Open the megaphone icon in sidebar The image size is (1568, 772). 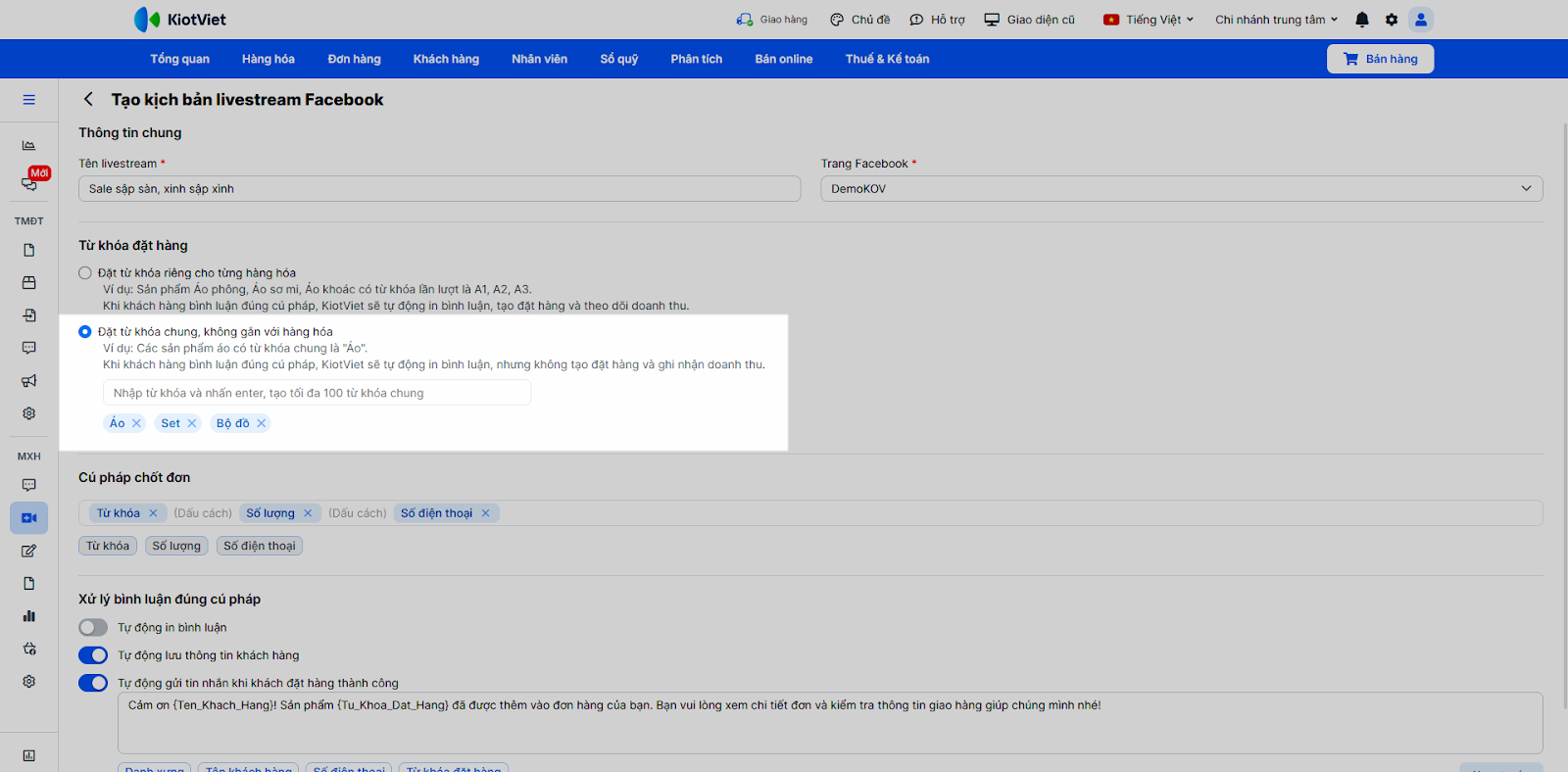[29, 381]
